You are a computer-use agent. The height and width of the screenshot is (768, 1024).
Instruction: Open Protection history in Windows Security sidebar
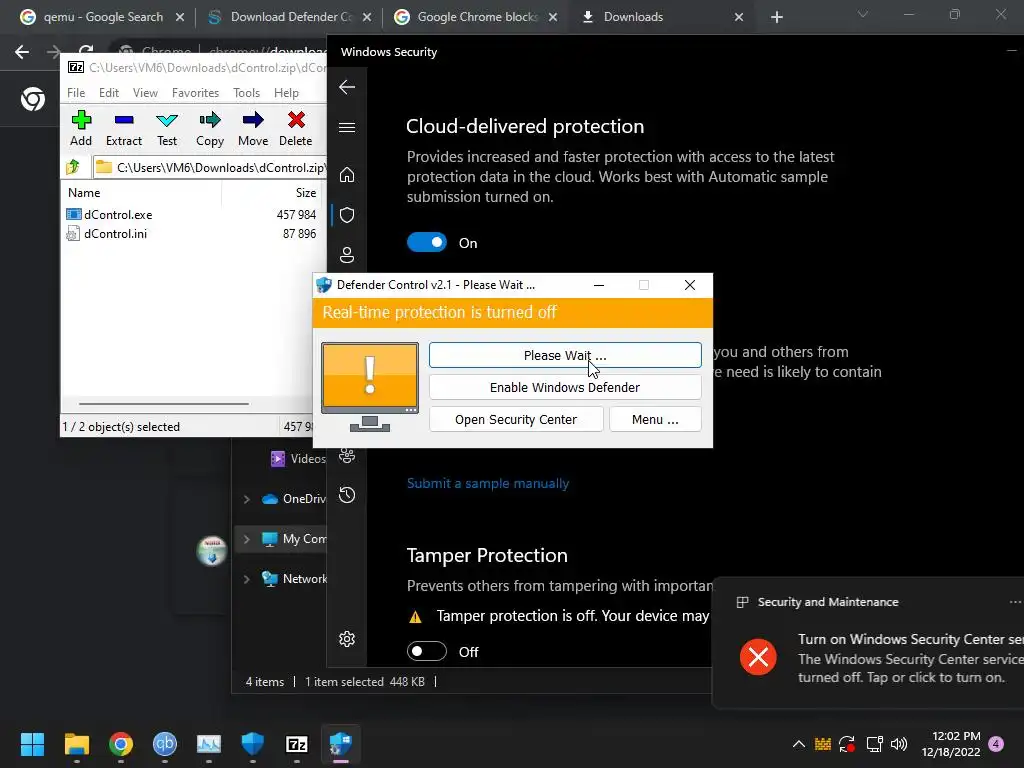pyautogui.click(x=347, y=495)
